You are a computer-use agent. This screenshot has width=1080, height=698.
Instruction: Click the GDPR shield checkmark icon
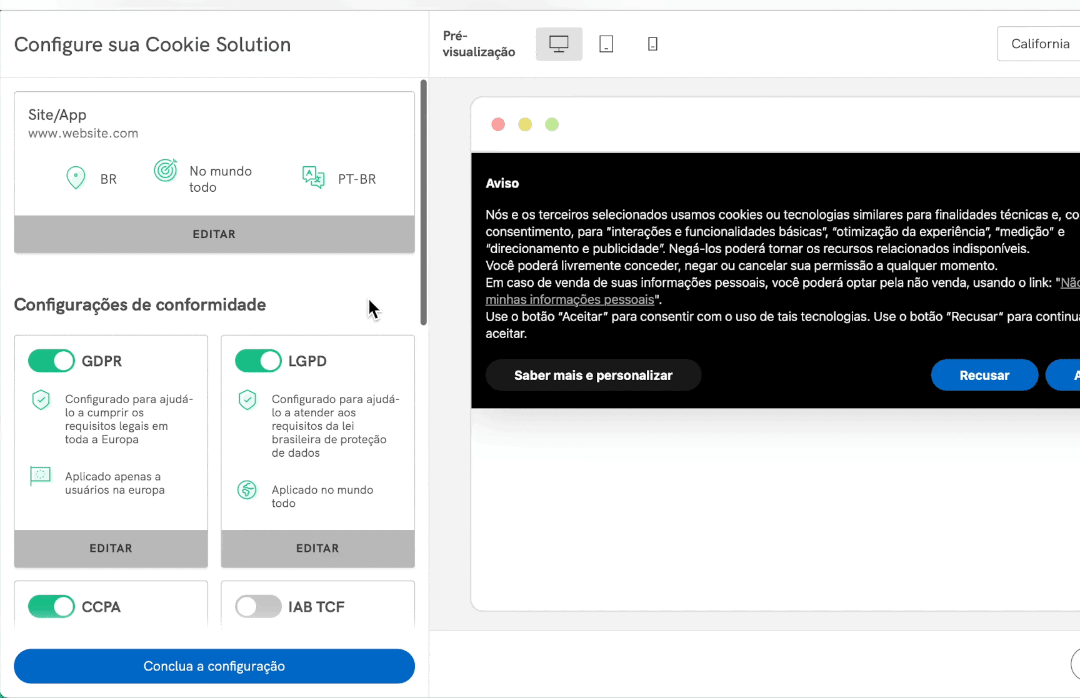[x=40, y=400]
